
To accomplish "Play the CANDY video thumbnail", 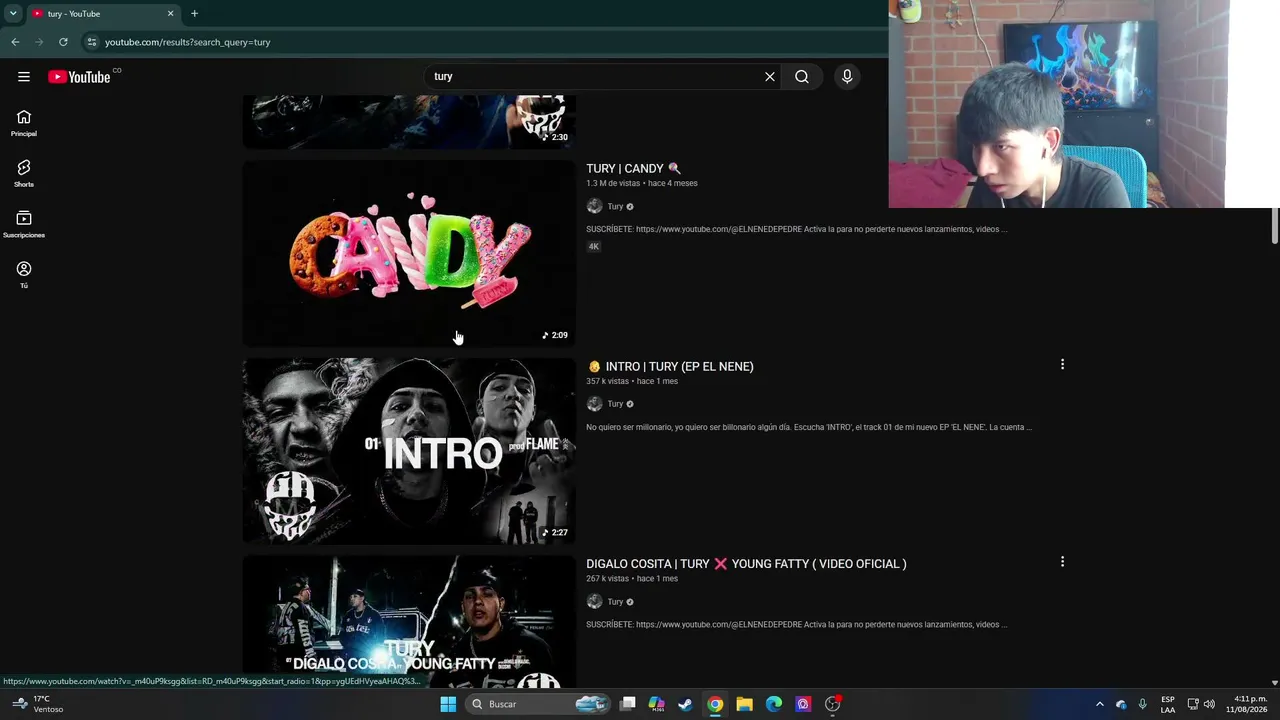I will [409, 254].
